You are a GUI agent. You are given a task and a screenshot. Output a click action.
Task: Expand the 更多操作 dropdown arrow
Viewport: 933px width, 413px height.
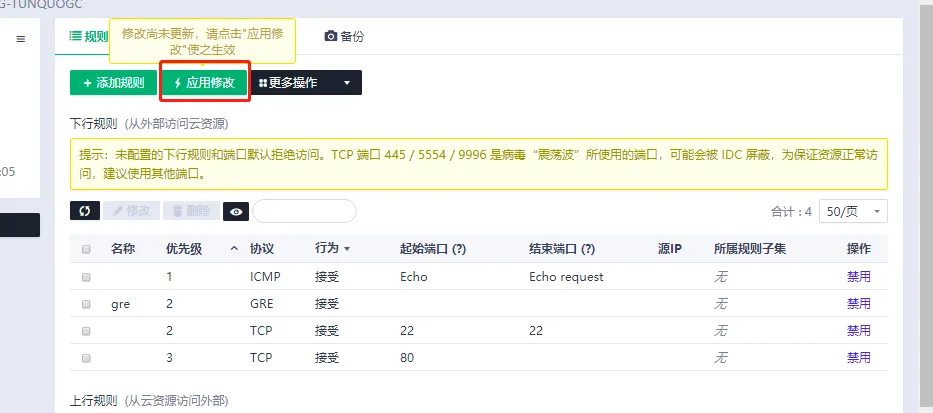coord(347,83)
